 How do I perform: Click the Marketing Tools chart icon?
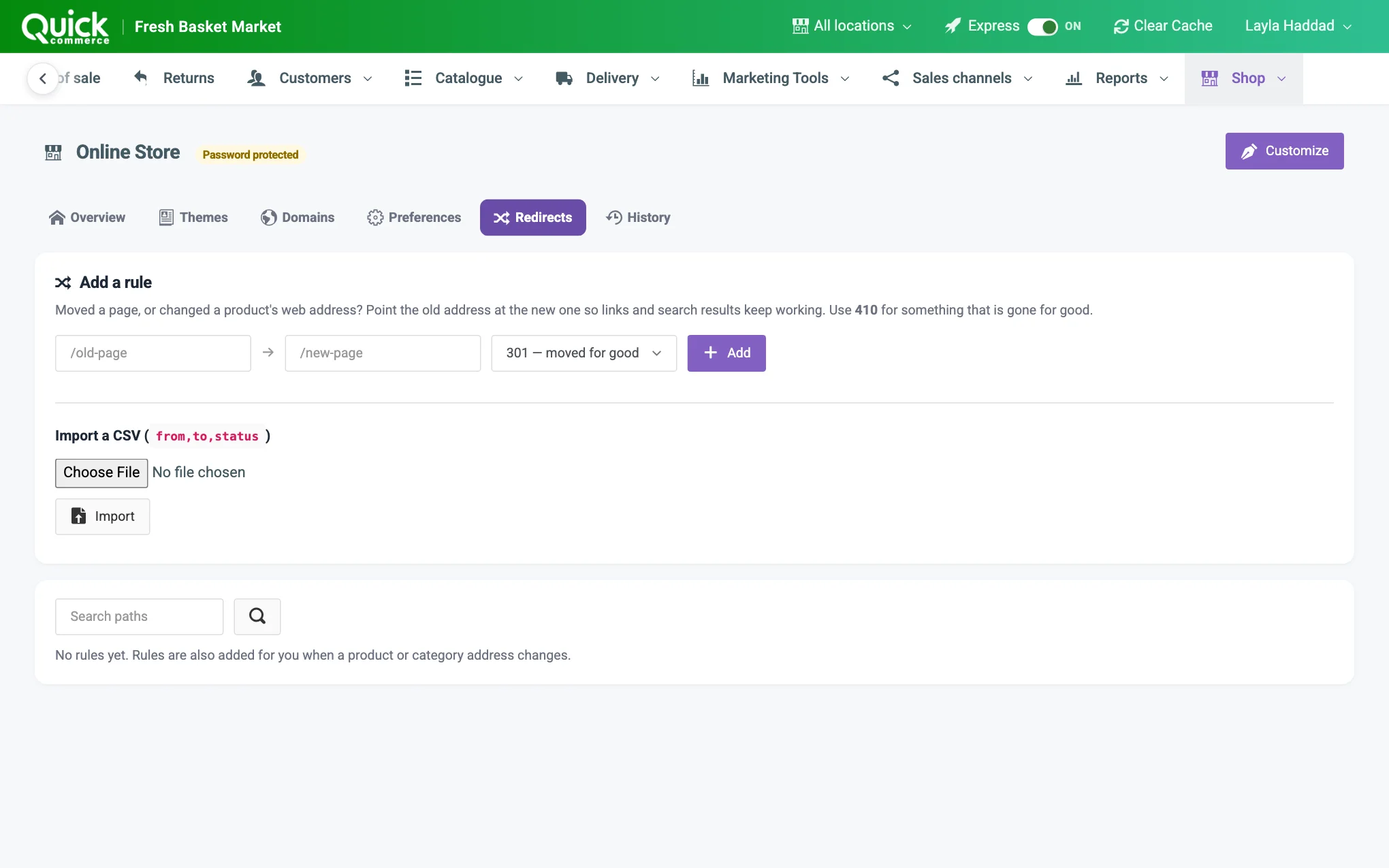pyautogui.click(x=701, y=78)
